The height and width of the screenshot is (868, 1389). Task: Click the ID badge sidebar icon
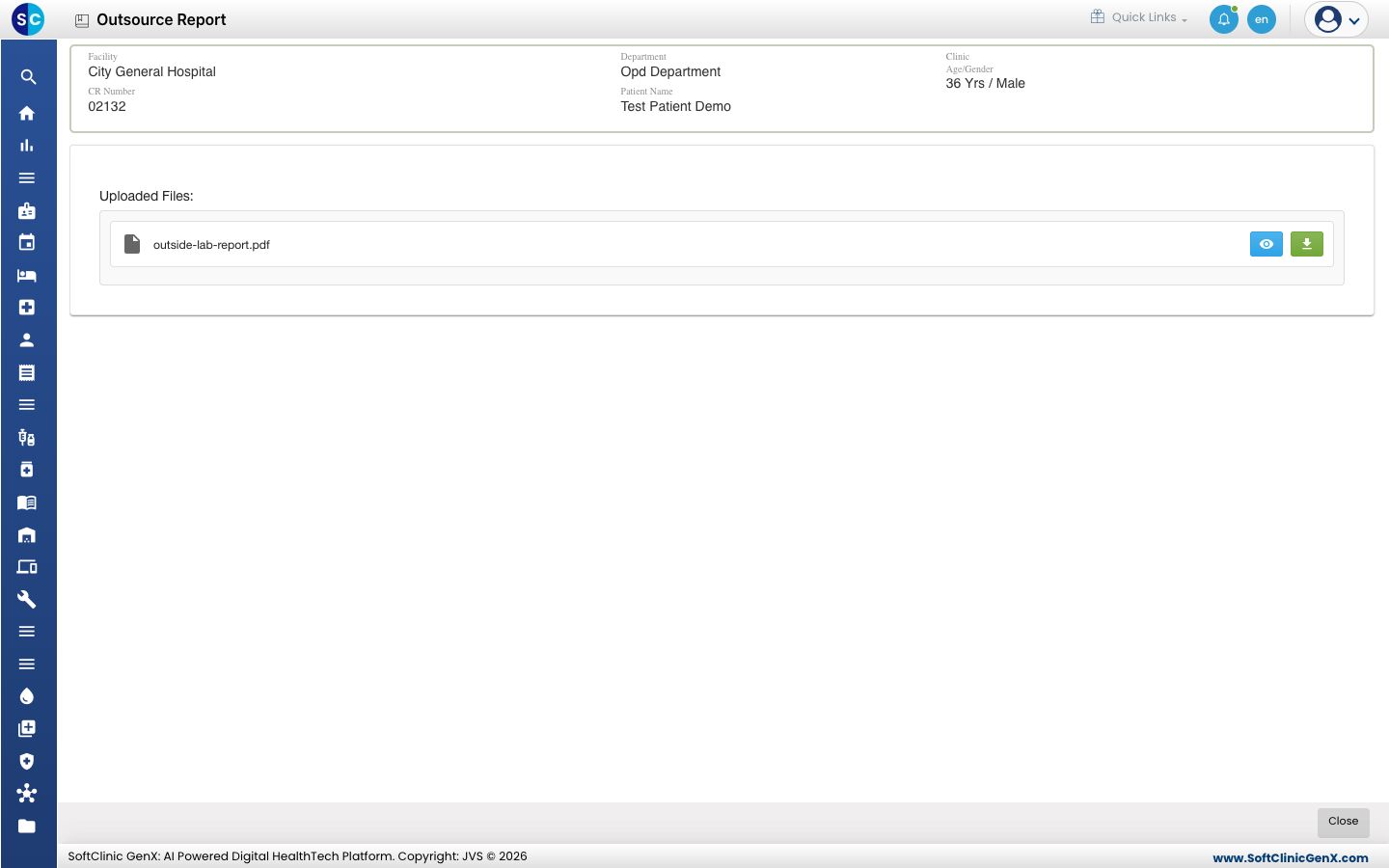(27, 210)
